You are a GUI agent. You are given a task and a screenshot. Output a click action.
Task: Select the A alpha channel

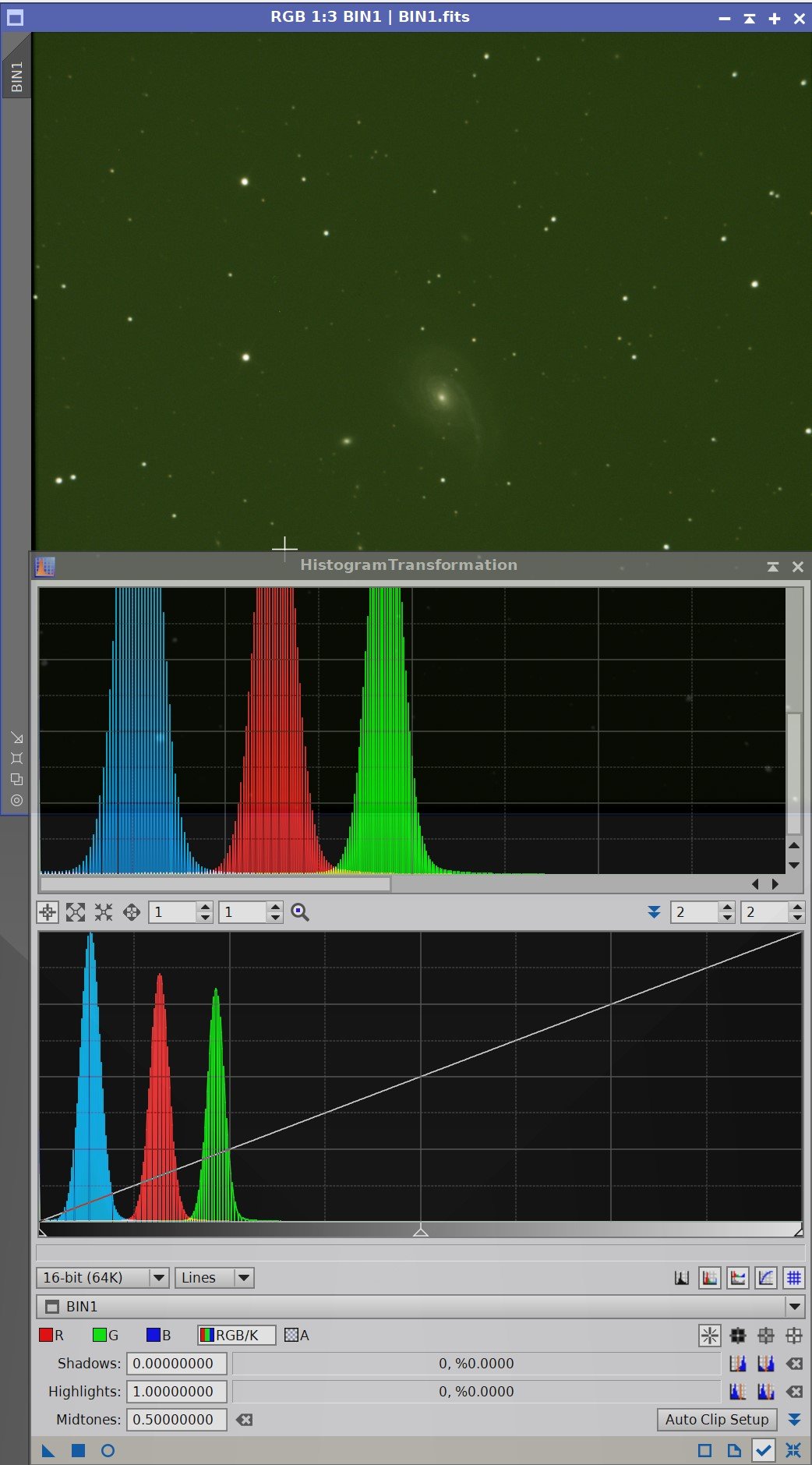click(x=297, y=1336)
